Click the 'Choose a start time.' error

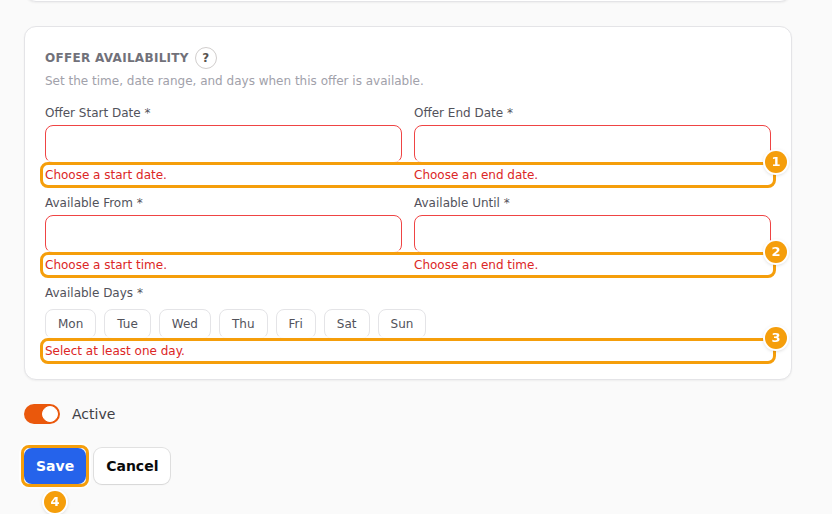106,265
